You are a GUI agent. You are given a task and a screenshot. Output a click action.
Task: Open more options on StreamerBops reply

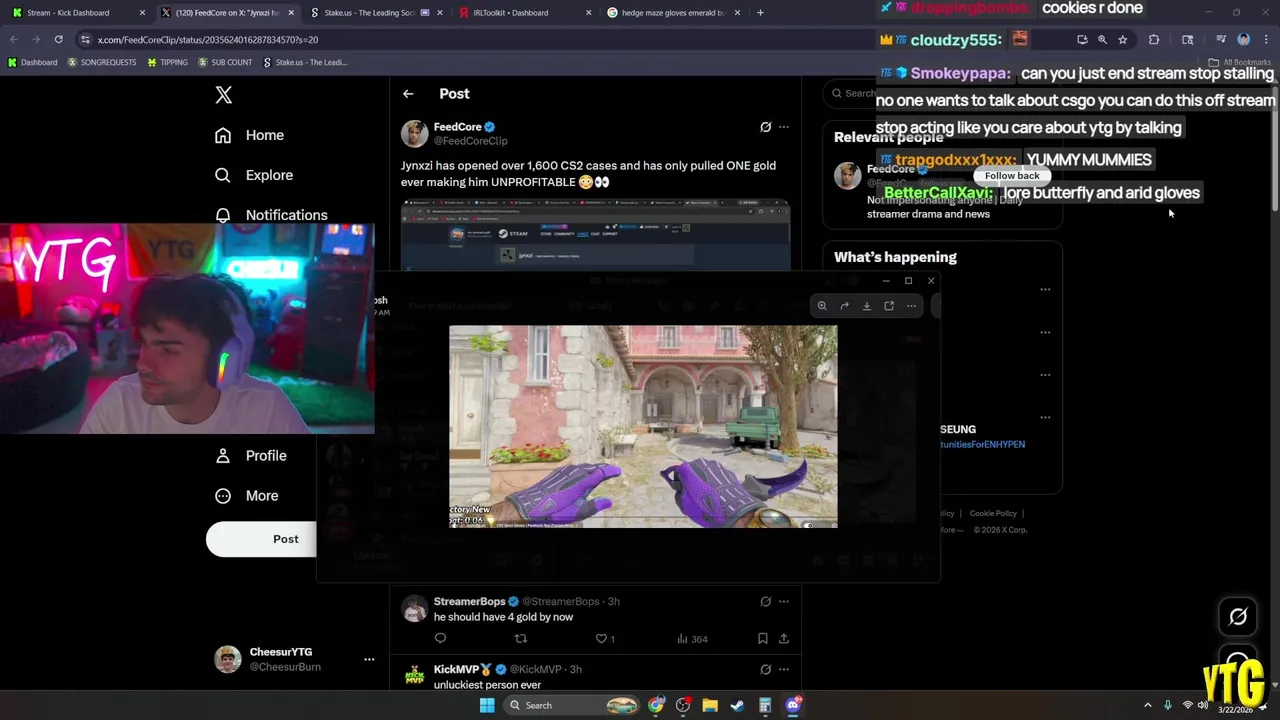tap(784, 601)
